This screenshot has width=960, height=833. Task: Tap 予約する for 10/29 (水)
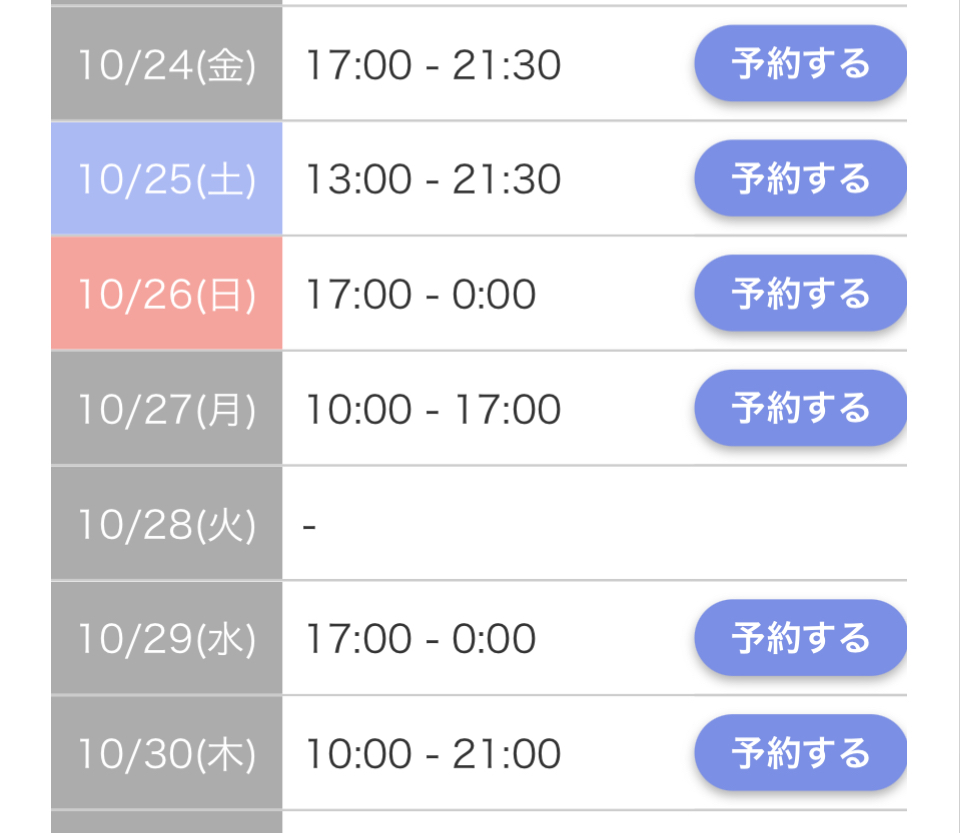coord(800,638)
